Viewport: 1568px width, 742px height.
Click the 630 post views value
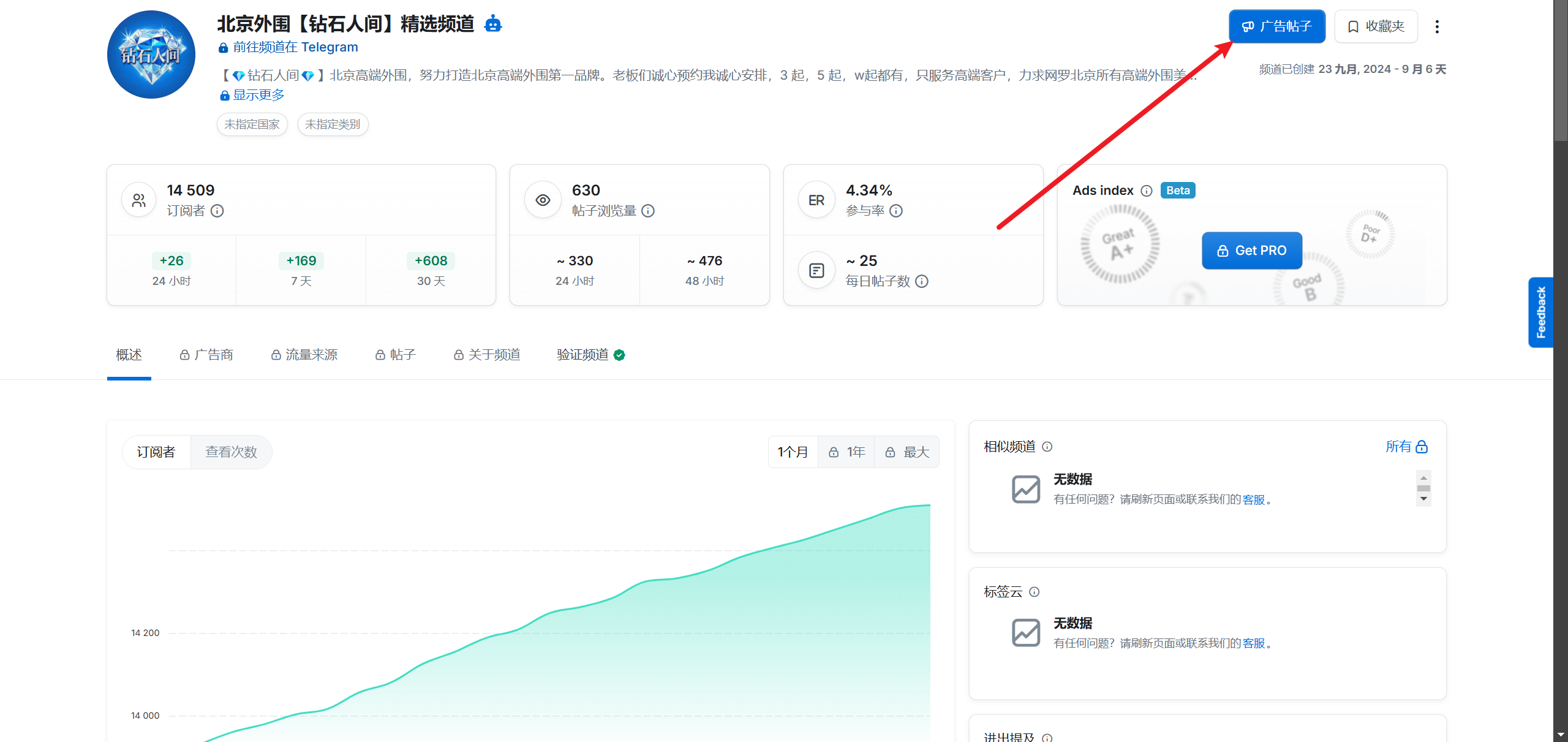click(586, 191)
